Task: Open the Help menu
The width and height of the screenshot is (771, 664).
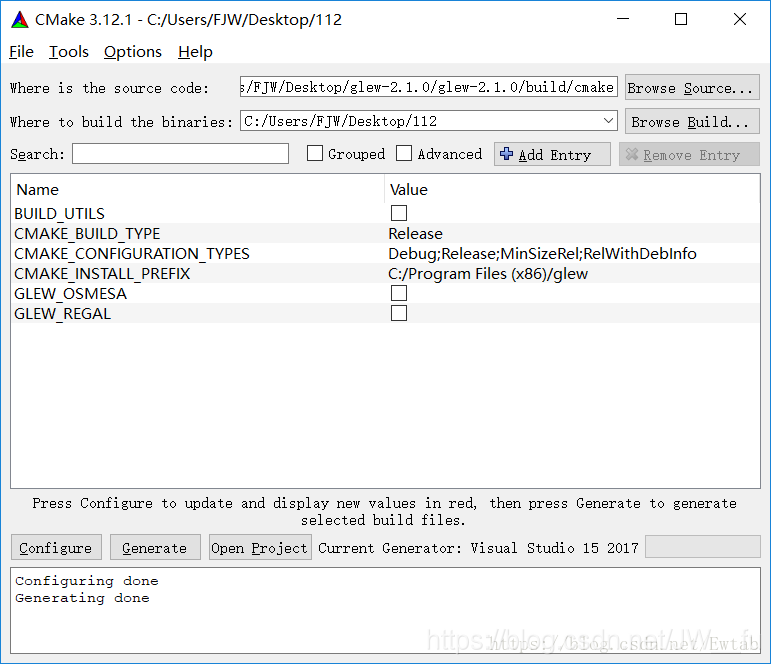Action: pos(195,52)
